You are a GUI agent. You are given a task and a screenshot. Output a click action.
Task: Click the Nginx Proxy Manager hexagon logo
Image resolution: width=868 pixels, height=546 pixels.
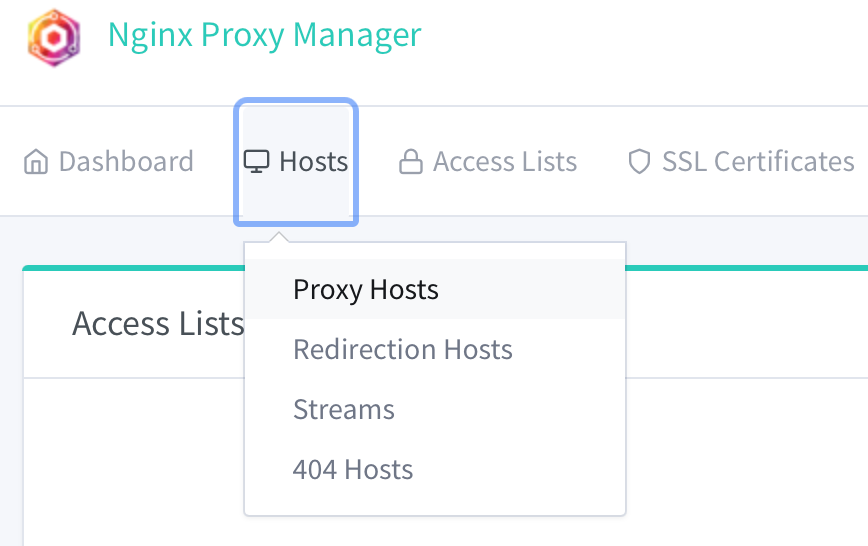(54, 38)
